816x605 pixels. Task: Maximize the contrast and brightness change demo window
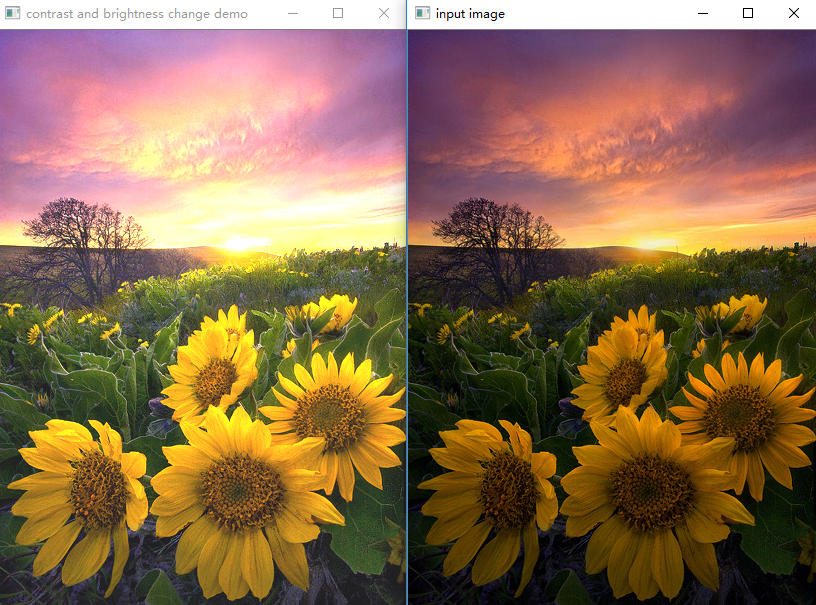[338, 13]
